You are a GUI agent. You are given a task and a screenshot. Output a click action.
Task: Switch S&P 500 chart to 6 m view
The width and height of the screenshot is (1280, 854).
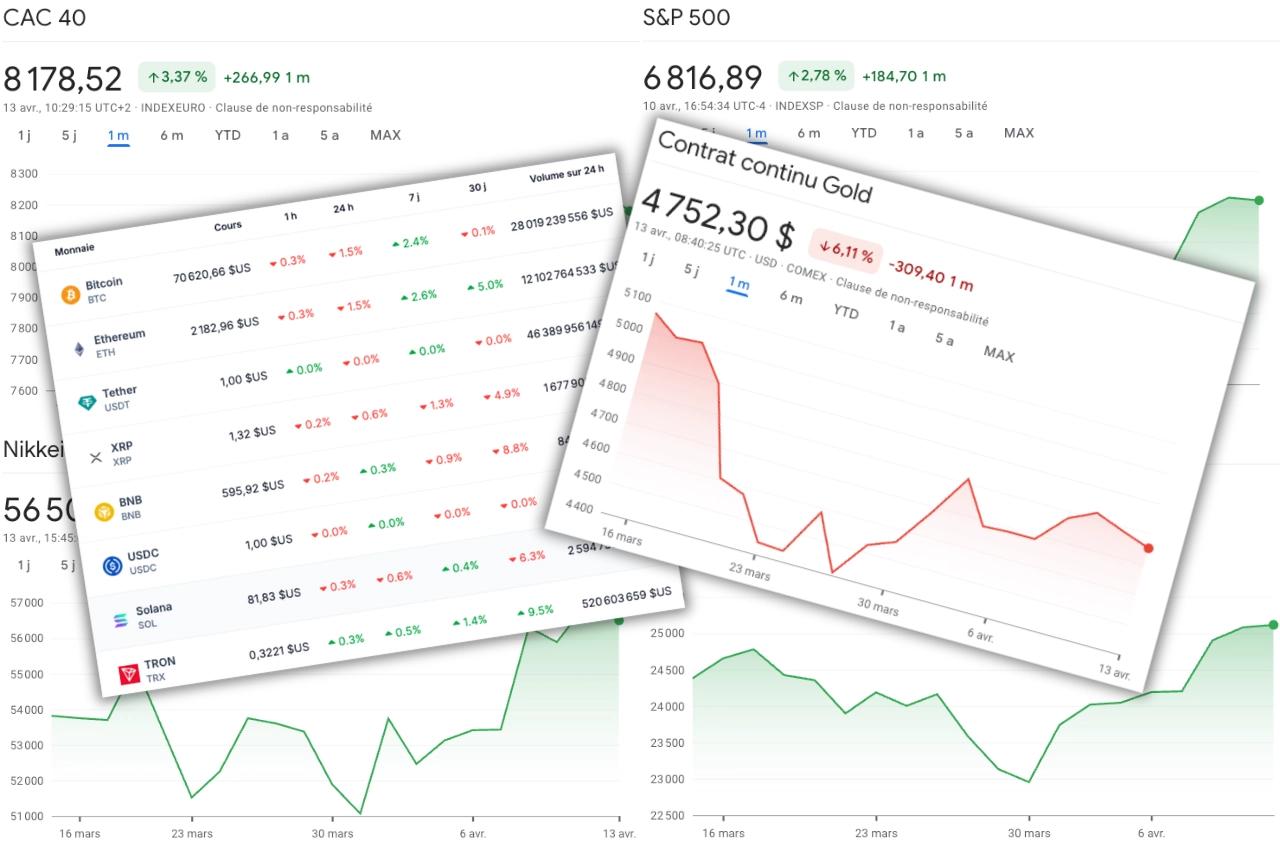[x=809, y=132]
